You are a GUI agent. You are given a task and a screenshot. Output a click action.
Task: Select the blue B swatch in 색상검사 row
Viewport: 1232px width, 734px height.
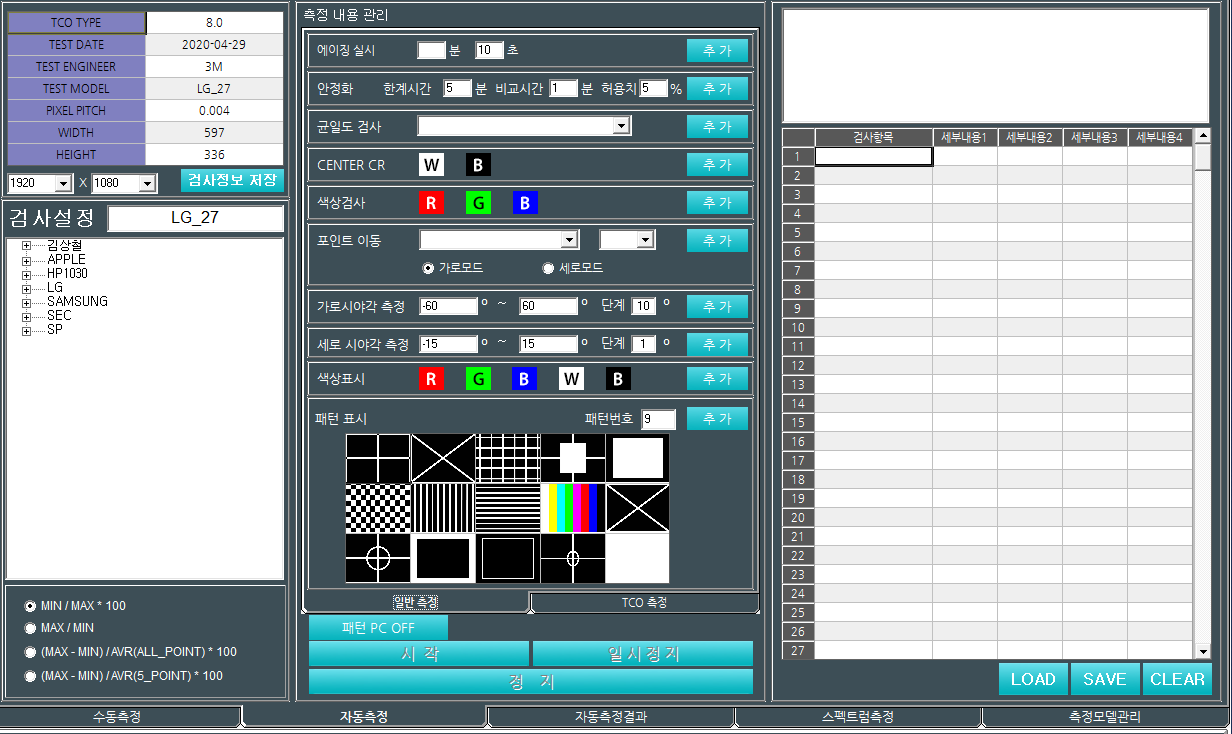click(526, 203)
